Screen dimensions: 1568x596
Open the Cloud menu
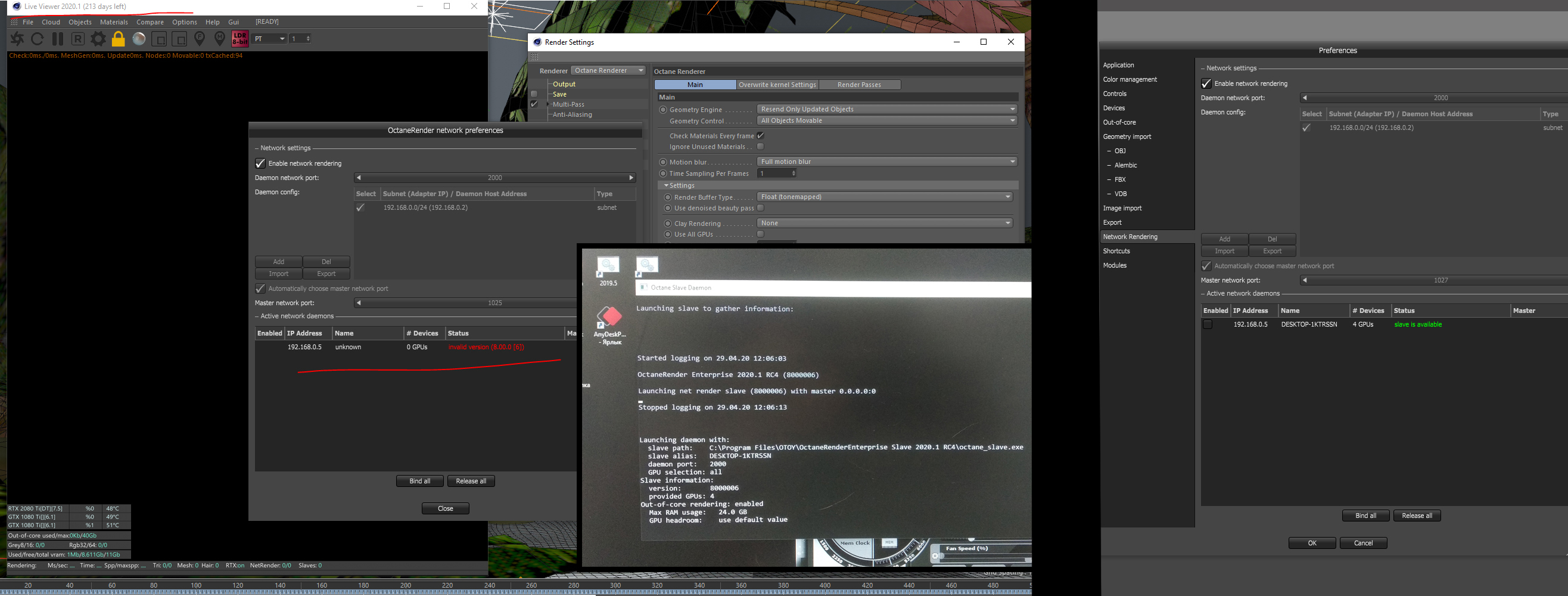51,22
